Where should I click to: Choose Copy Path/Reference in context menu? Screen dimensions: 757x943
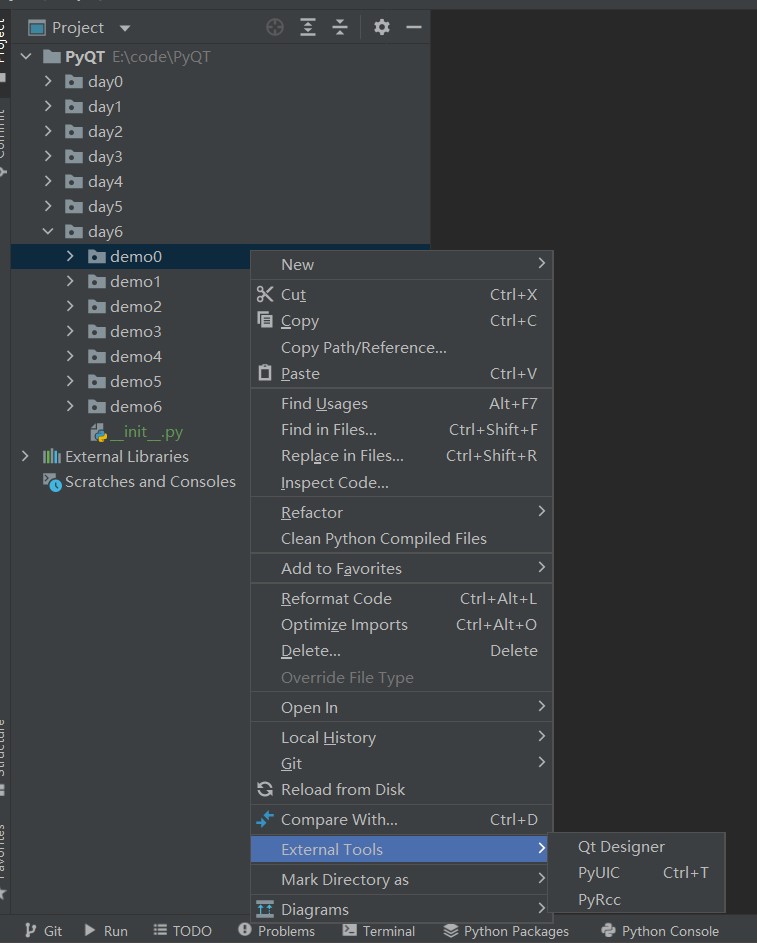pos(402,348)
